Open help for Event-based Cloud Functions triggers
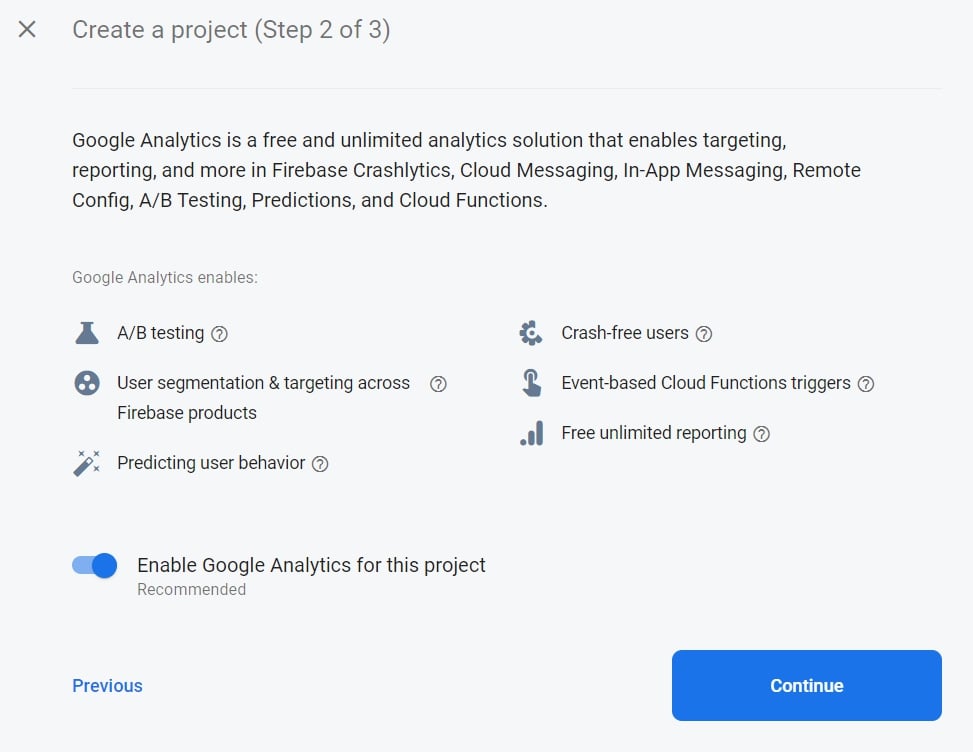973x752 pixels. pyautogui.click(x=866, y=384)
